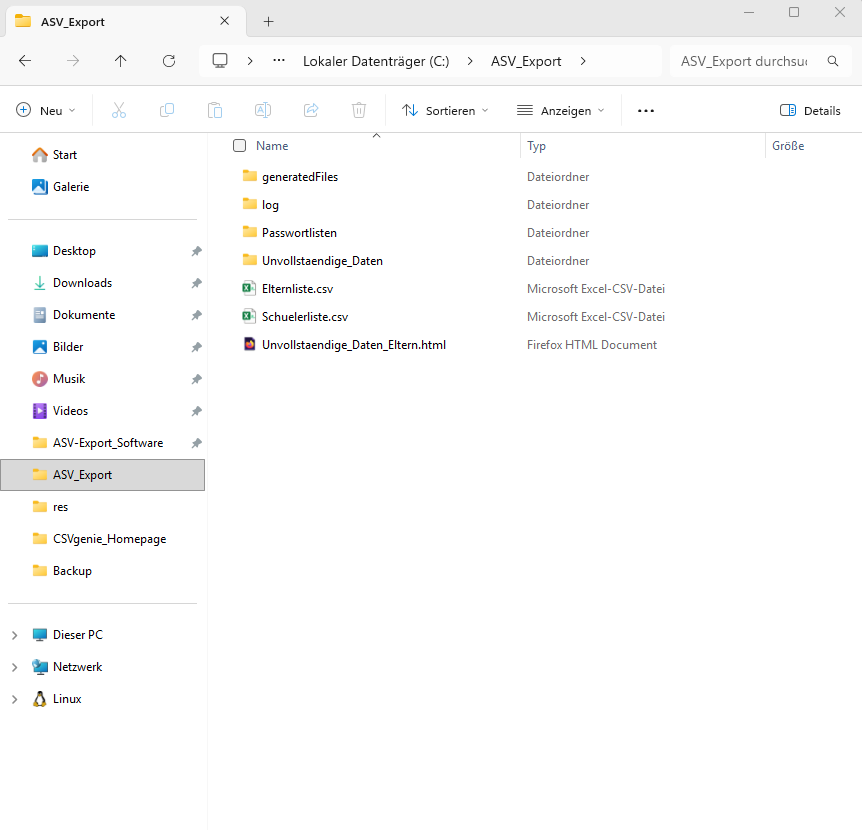The height and width of the screenshot is (830, 862).
Task: Click the Copy icon in the toolbar
Action: [x=166, y=110]
